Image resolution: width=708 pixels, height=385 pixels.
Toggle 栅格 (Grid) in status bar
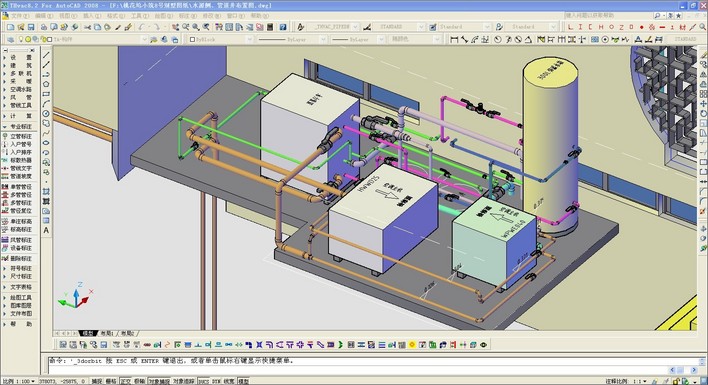111,381
